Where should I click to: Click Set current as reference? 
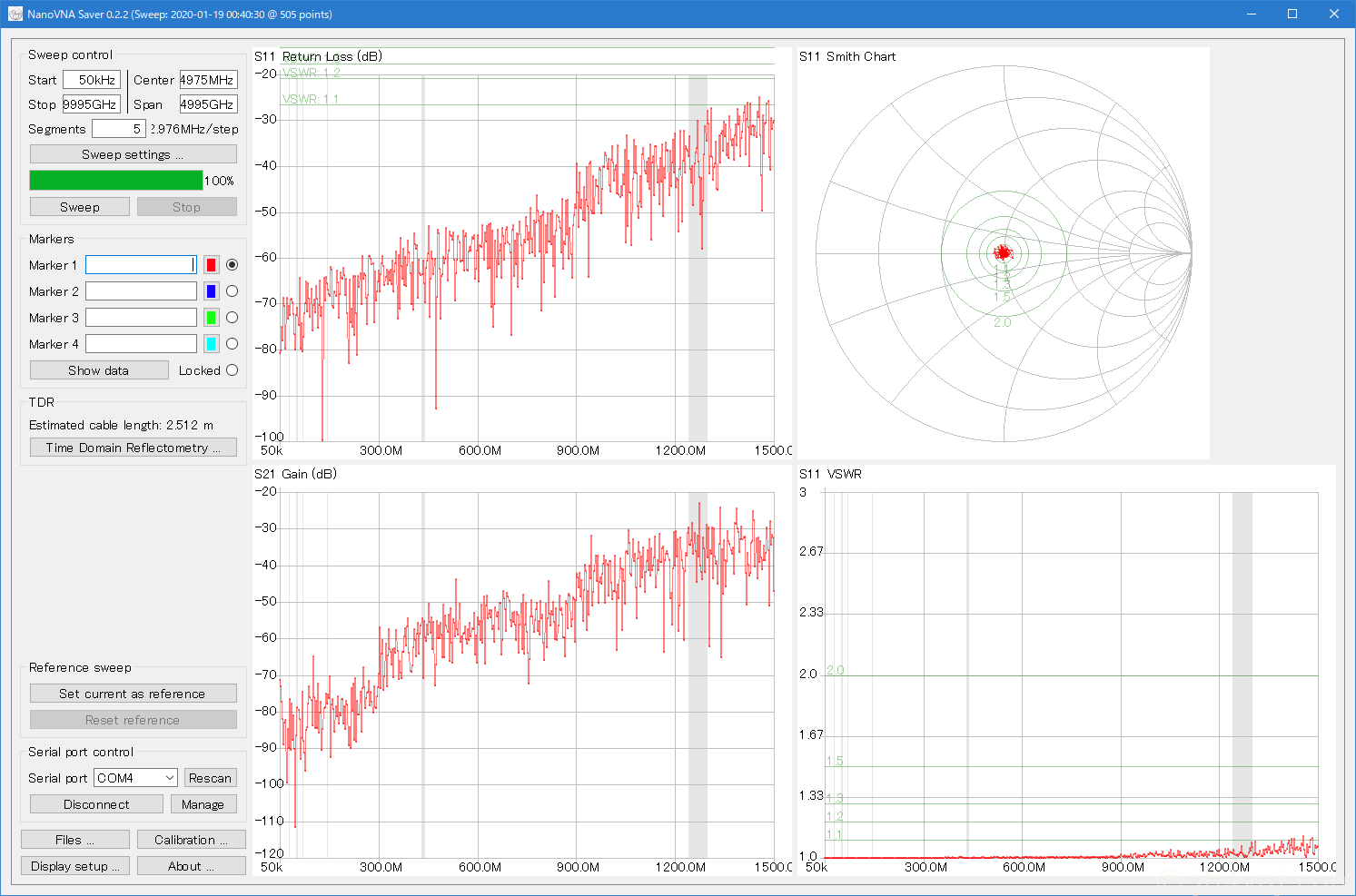pyautogui.click(x=134, y=694)
